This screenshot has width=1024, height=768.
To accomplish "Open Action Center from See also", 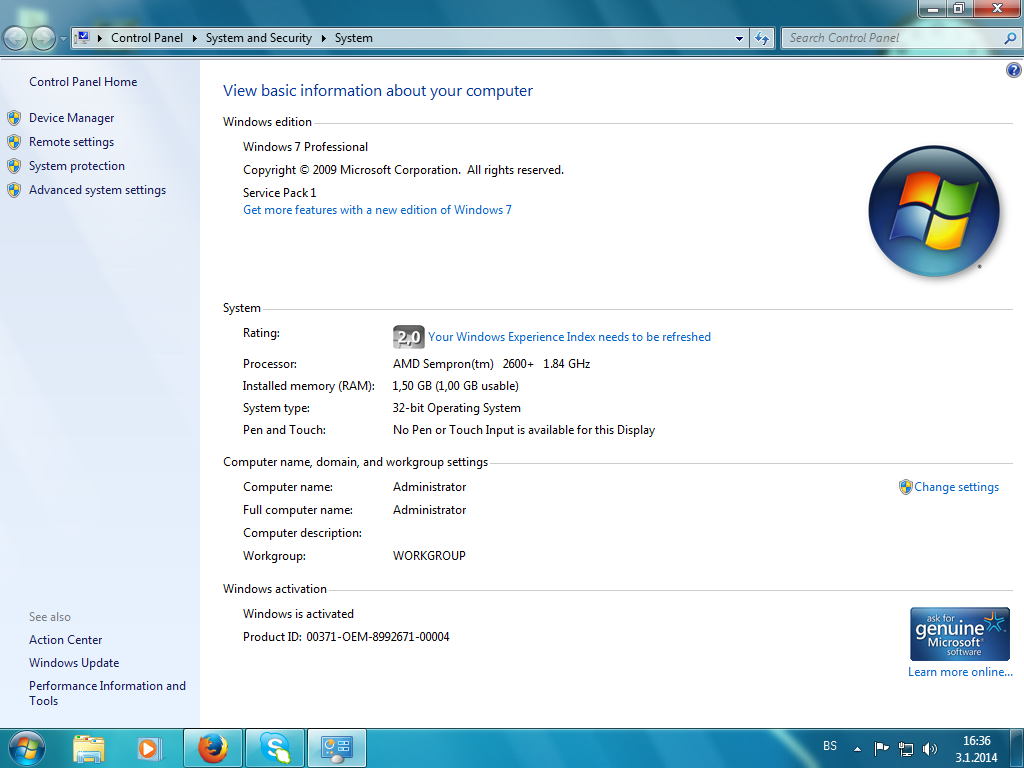I will 65,640.
